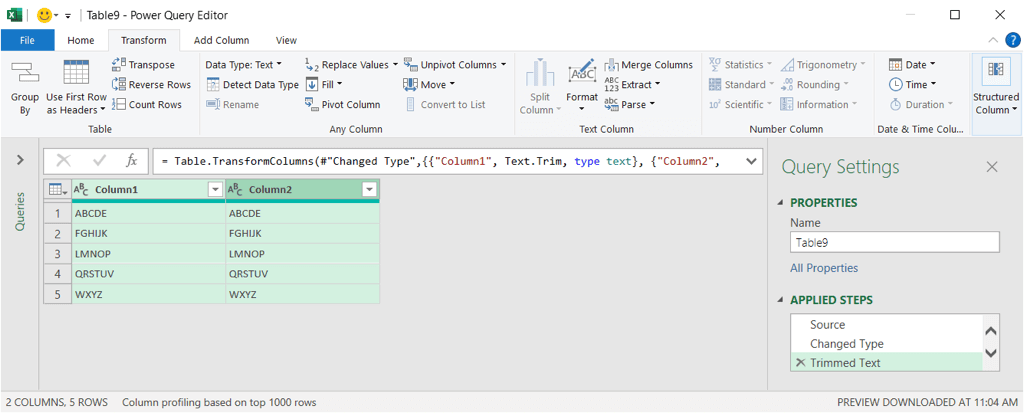The width and height of the screenshot is (1024, 413).
Task: Open the Column2 filter dropdown
Action: 369,190
